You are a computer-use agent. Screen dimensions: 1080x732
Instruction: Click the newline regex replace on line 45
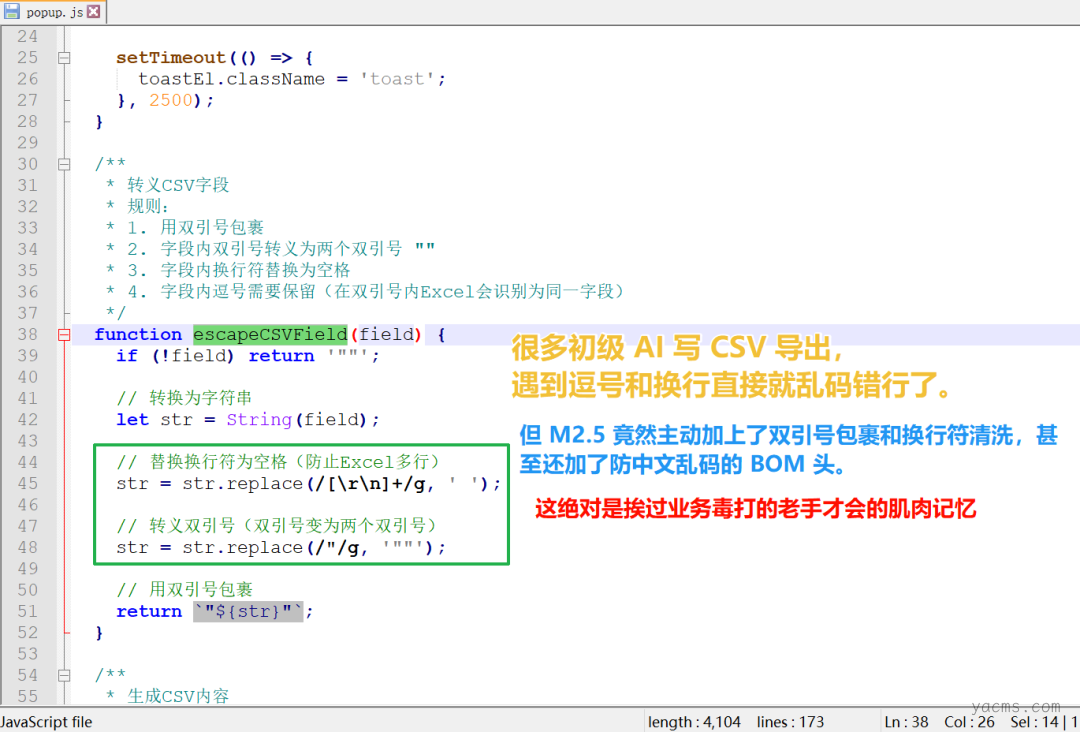(308, 484)
